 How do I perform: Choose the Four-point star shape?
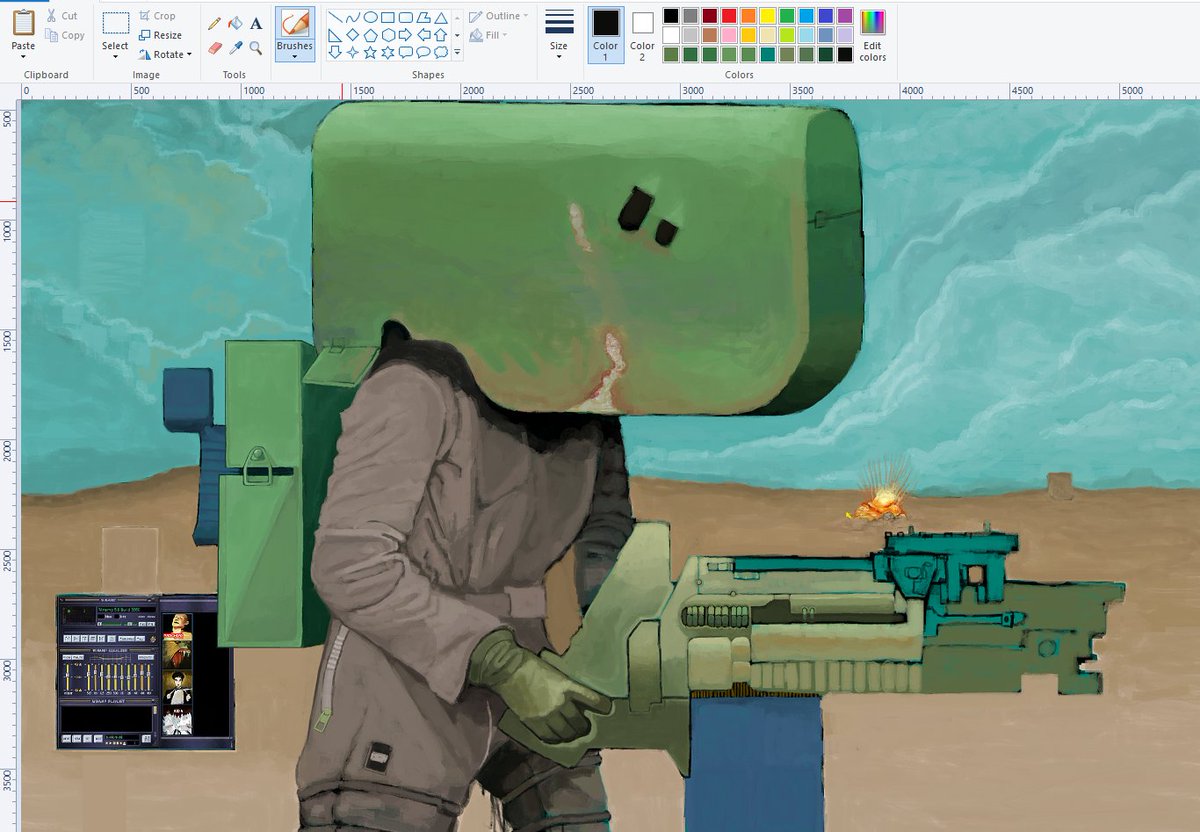point(353,52)
